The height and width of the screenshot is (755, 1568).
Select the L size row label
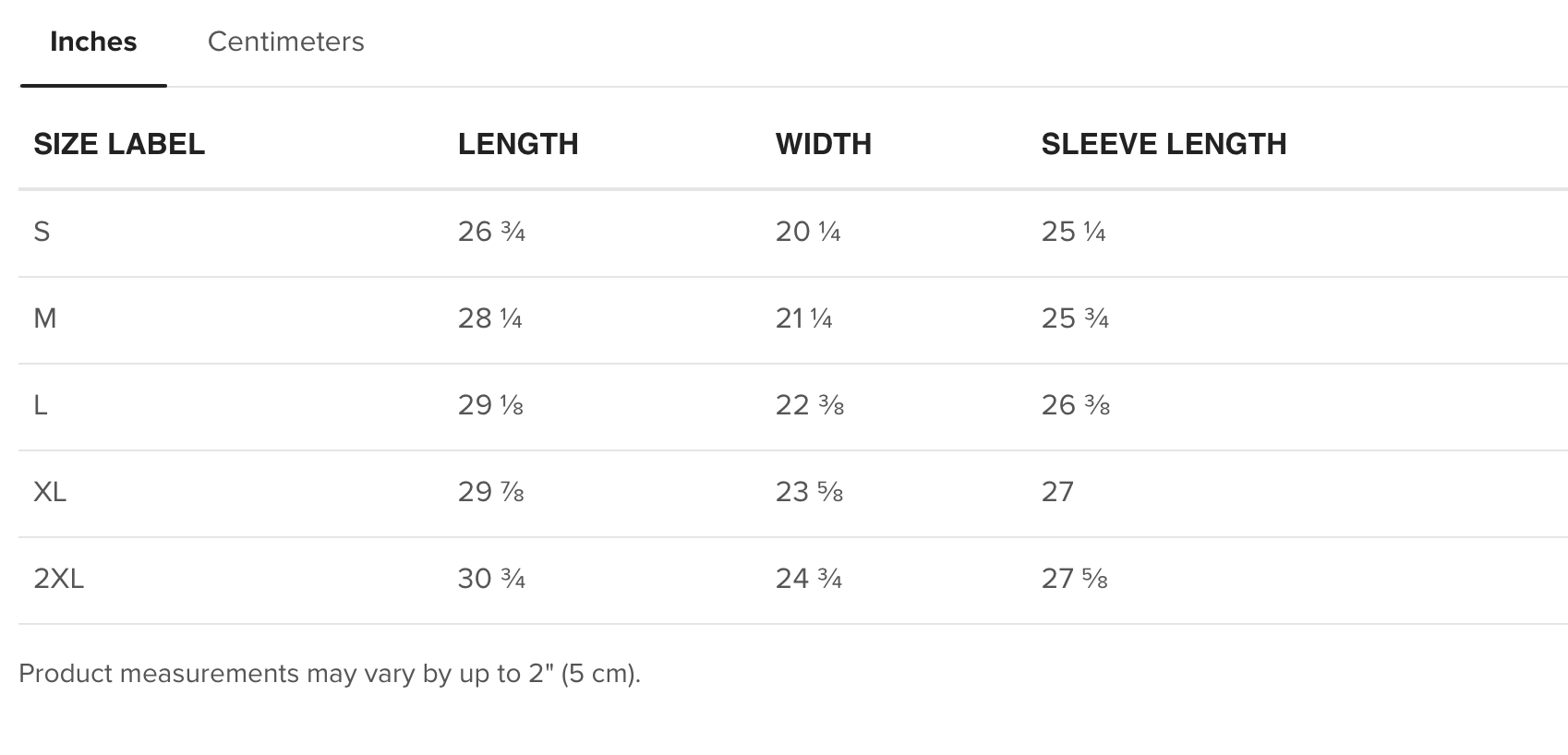click(x=41, y=405)
